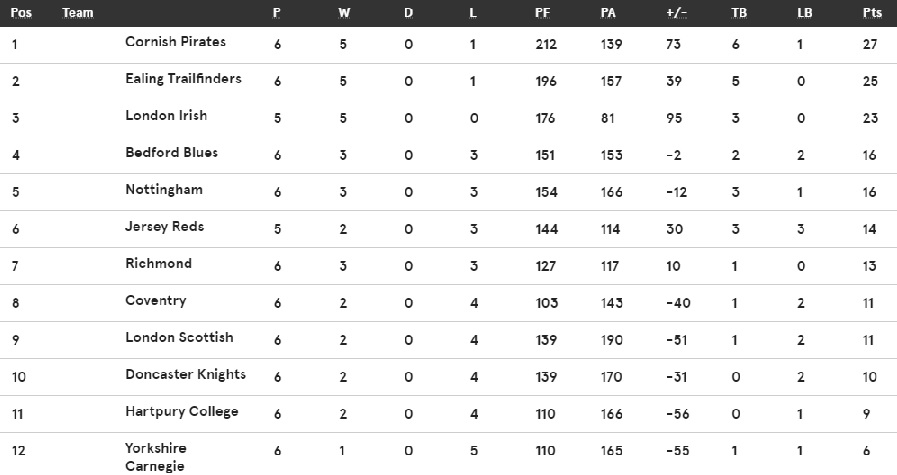This screenshot has width=897, height=475.
Task: Open the London Irish row
Action: coord(448,118)
